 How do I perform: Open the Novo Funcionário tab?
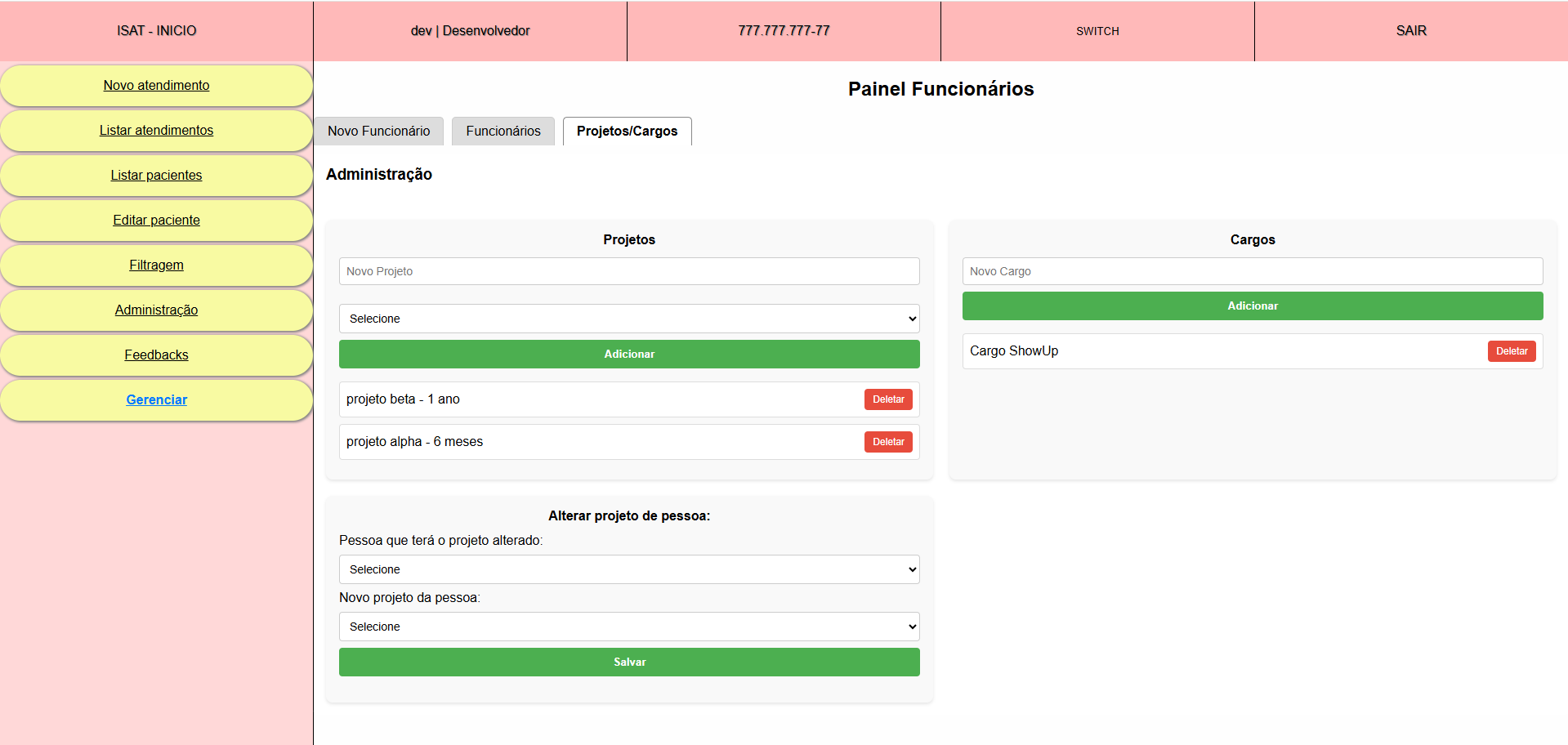378,132
